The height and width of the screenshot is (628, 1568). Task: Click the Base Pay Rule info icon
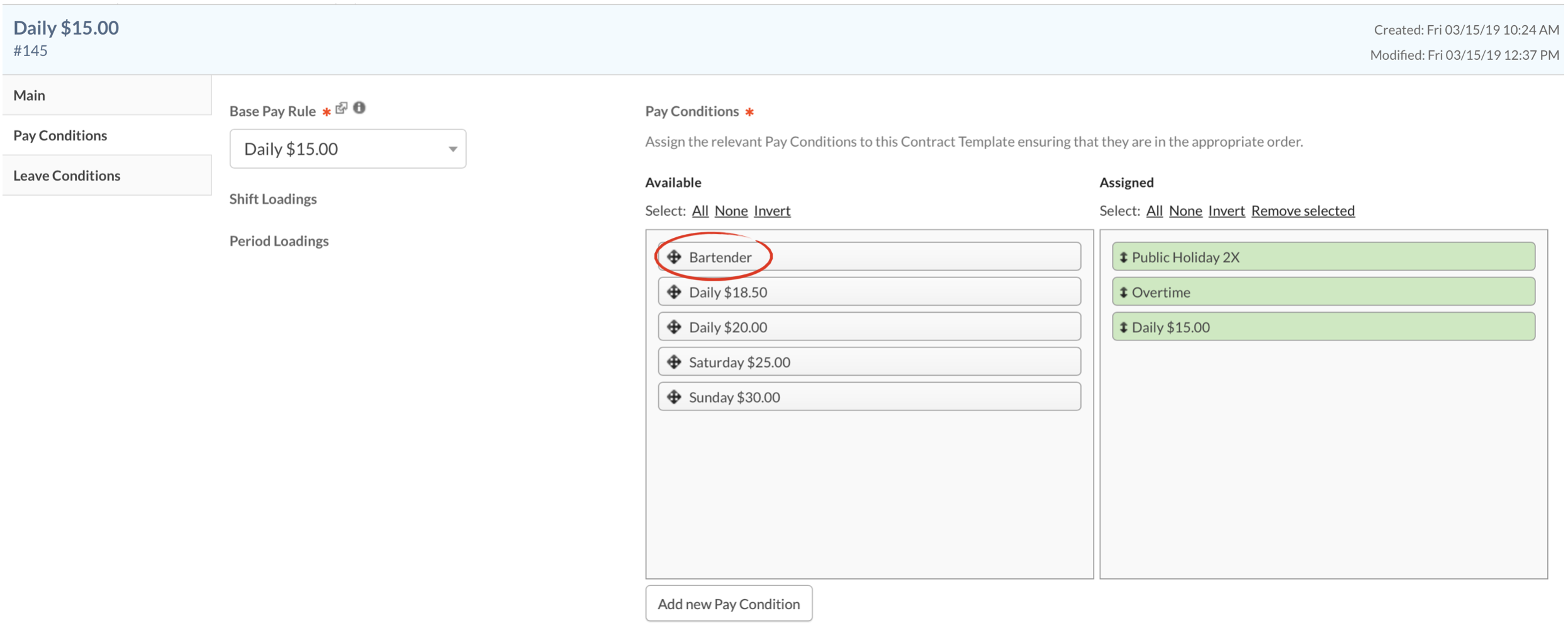pyautogui.click(x=359, y=108)
